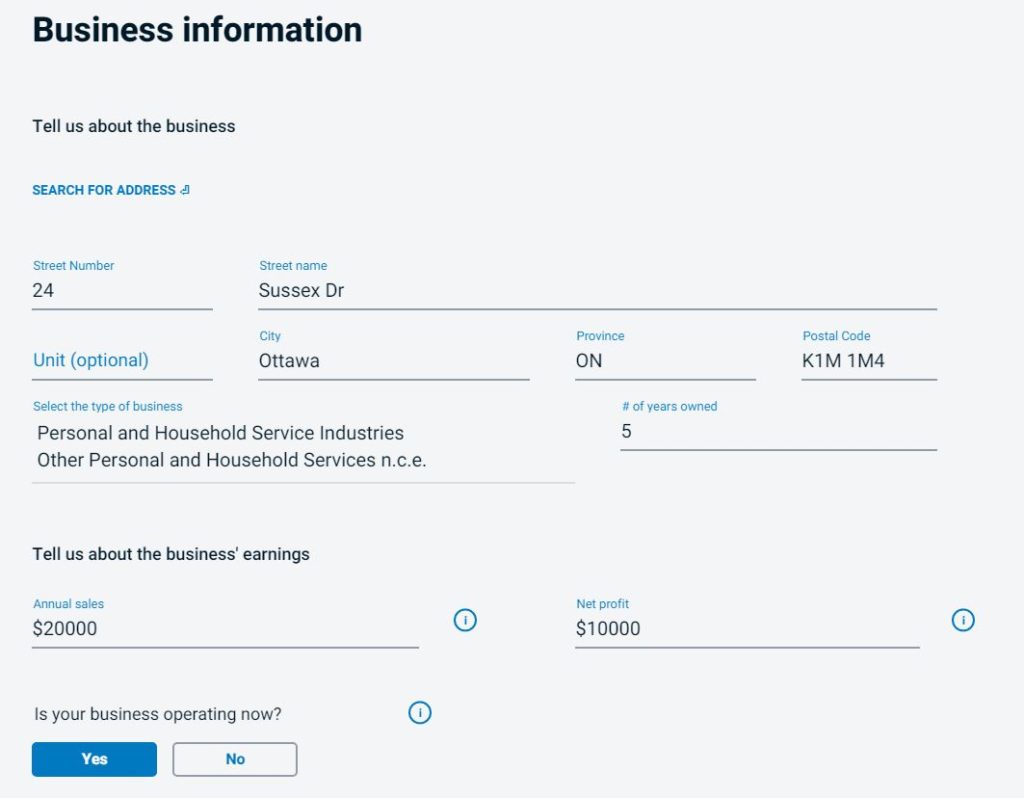Click the Unit (optional) field
Image resolution: width=1024 pixels, height=798 pixels.
point(121,361)
